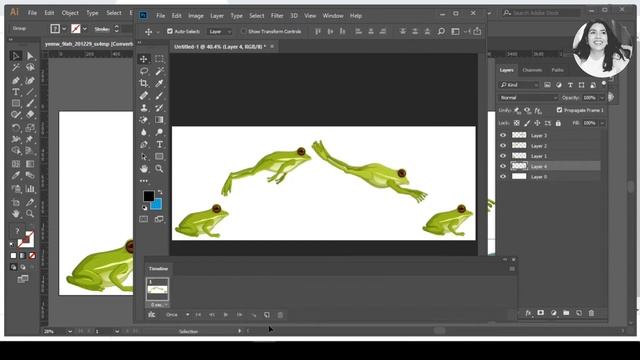Toggle the Auto-Select checkbox
640x360 pixels.
coord(170,31)
